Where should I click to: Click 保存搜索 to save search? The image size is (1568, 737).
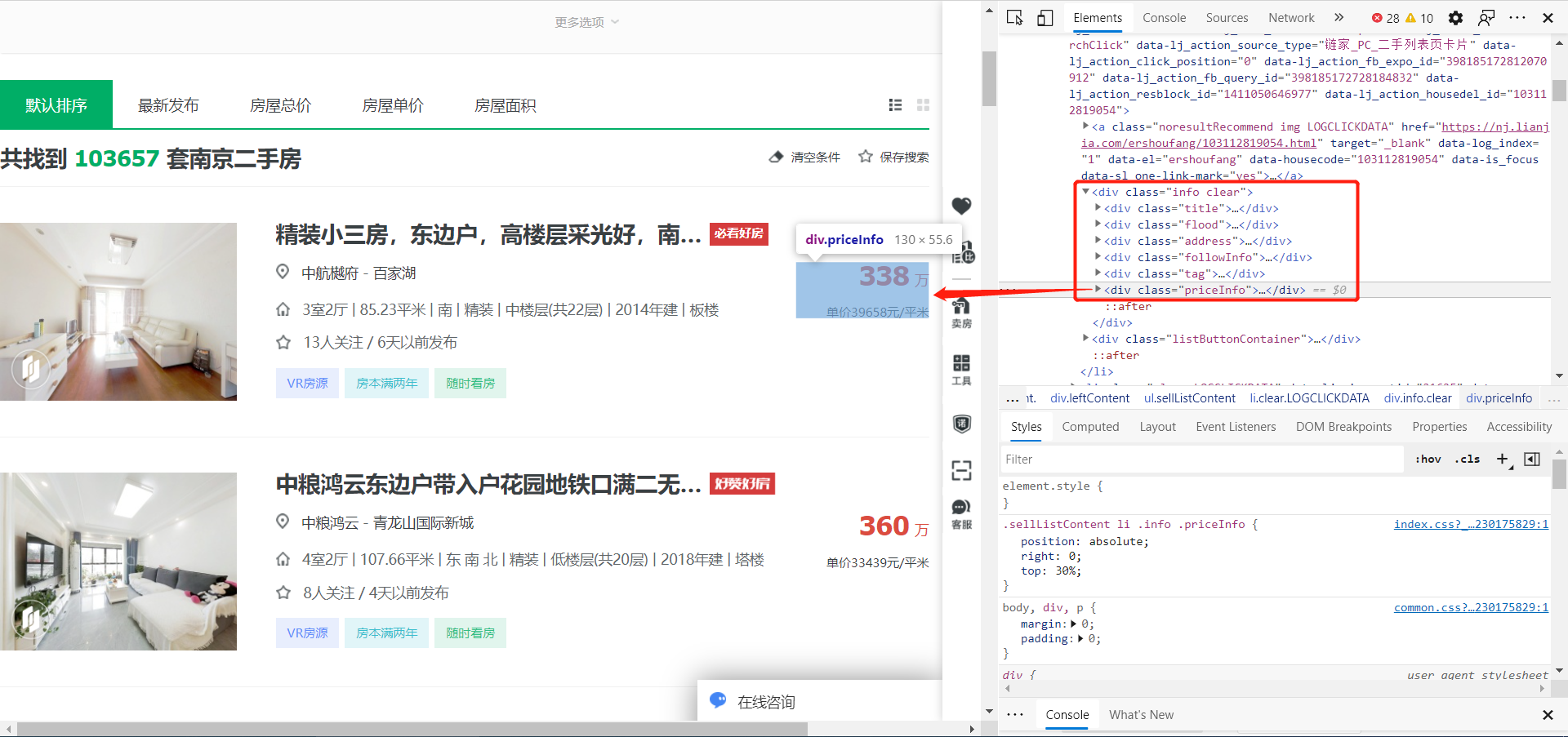click(904, 158)
